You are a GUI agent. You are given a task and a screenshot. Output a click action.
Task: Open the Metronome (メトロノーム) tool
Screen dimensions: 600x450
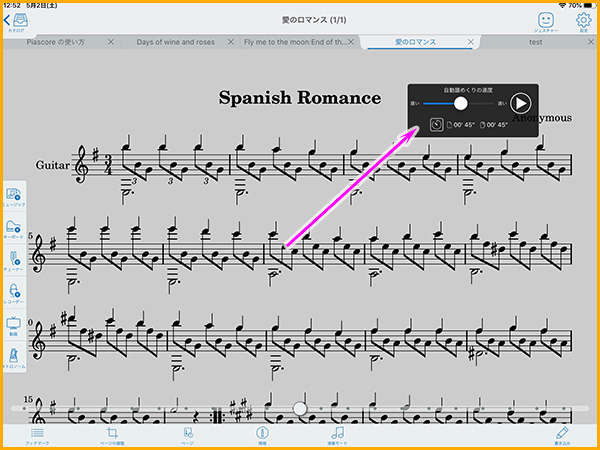(14, 358)
